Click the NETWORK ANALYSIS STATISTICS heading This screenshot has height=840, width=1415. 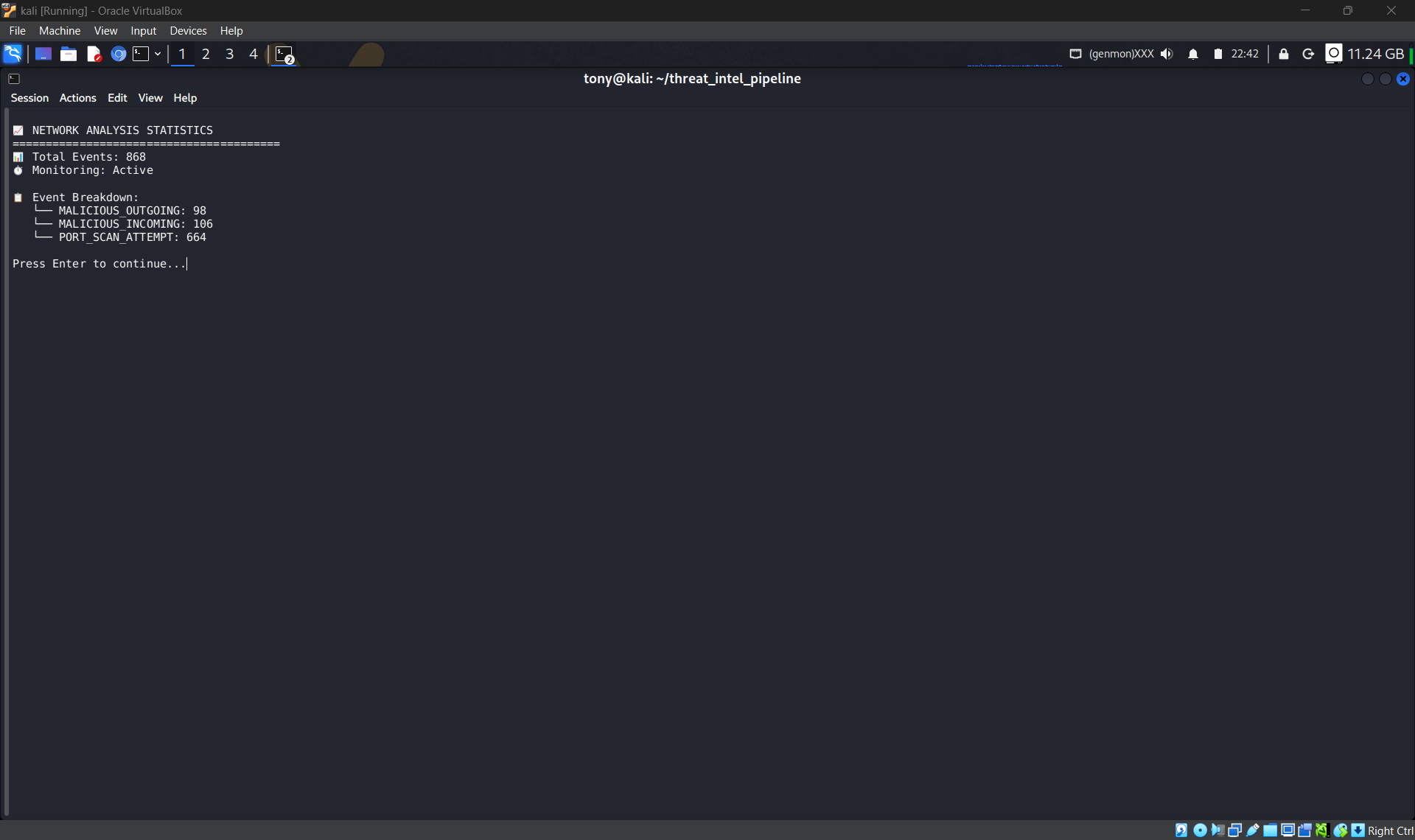pos(122,130)
